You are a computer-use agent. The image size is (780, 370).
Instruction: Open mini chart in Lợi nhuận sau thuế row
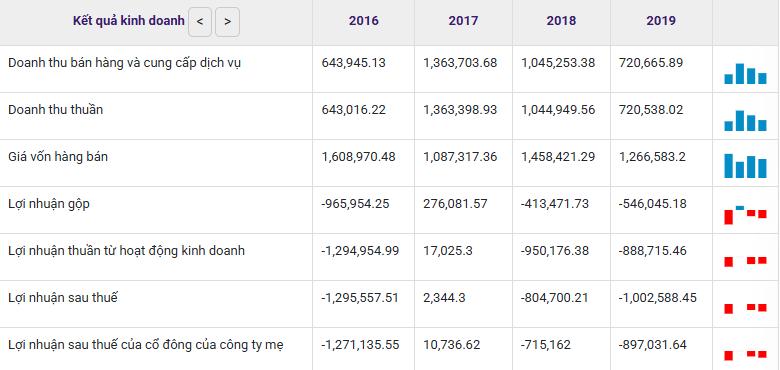coord(745,308)
